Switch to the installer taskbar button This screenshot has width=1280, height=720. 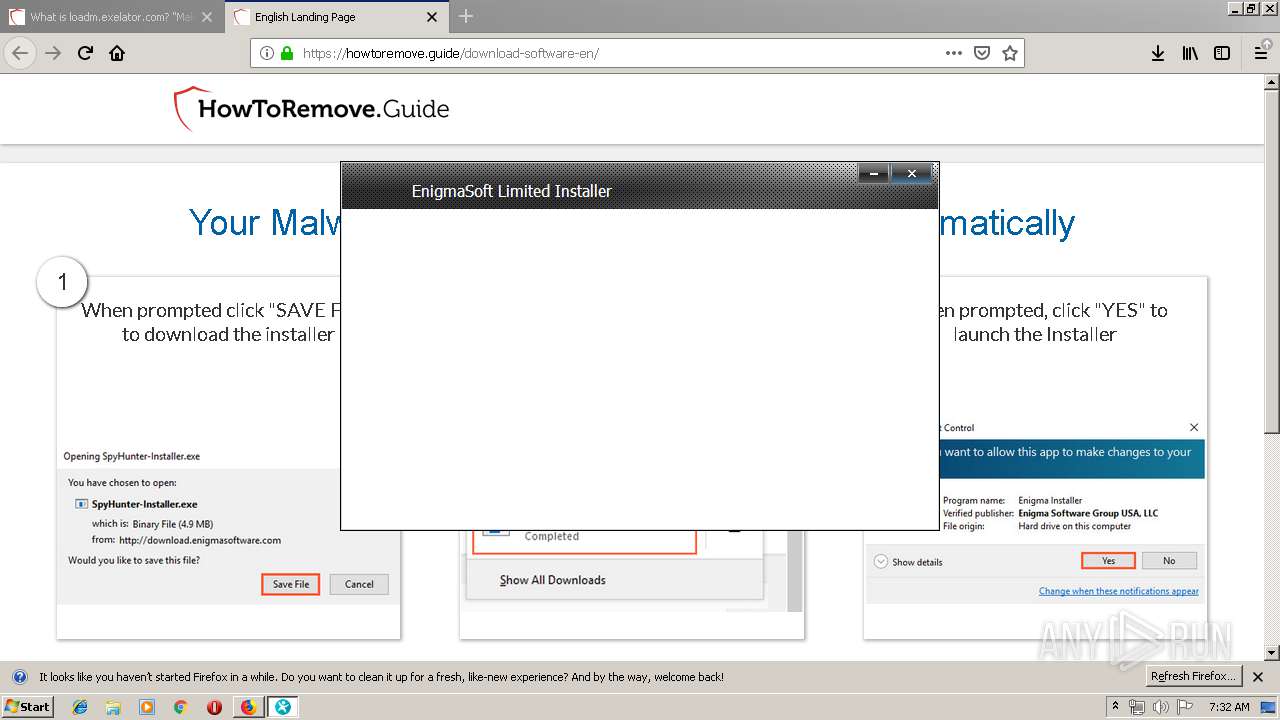283,707
